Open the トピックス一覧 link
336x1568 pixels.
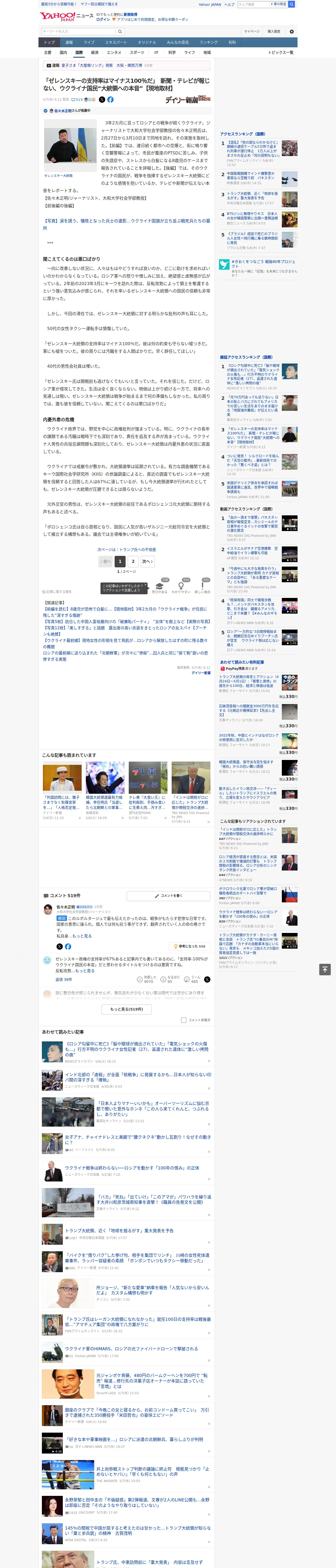click(x=281, y=52)
